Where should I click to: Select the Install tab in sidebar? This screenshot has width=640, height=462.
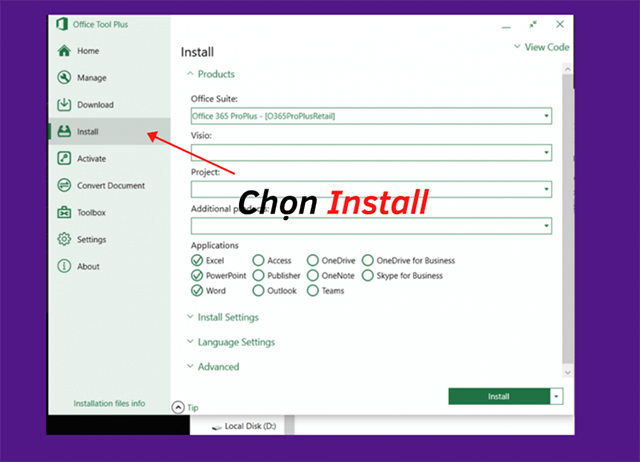(87, 132)
